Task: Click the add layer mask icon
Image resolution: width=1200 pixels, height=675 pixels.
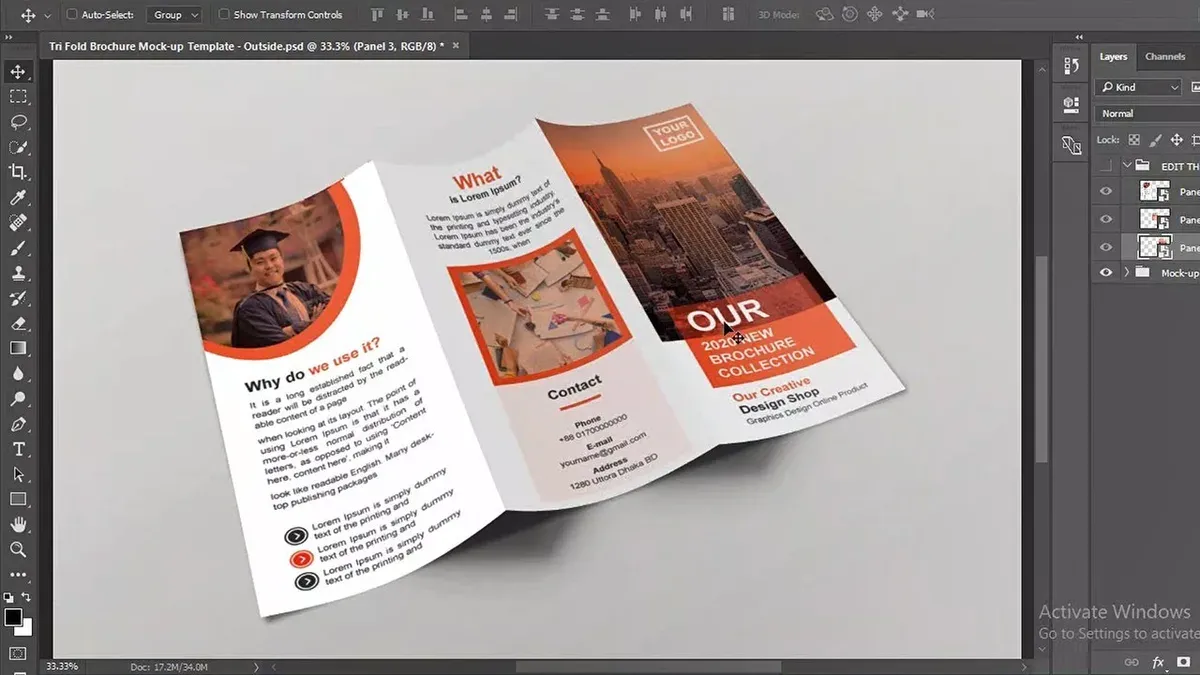Action: pos(1184,662)
